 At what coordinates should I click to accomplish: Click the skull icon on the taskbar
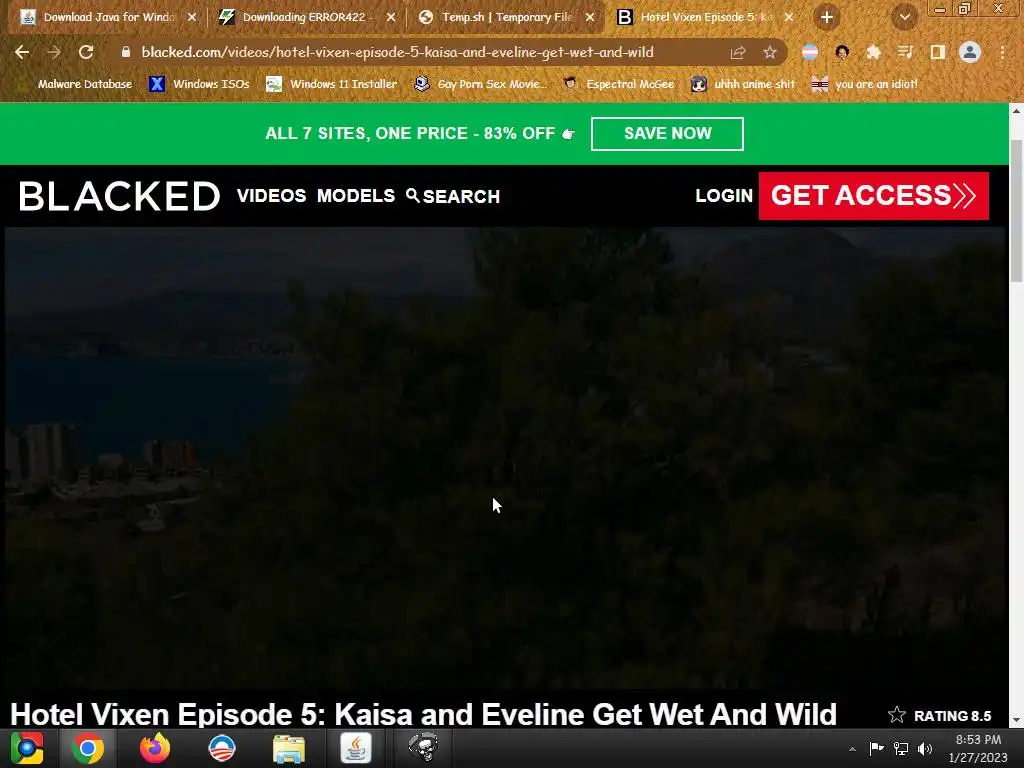tap(423, 748)
